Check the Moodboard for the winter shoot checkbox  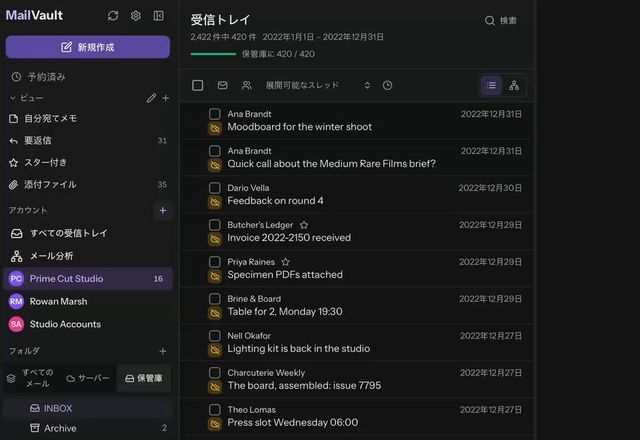215,114
